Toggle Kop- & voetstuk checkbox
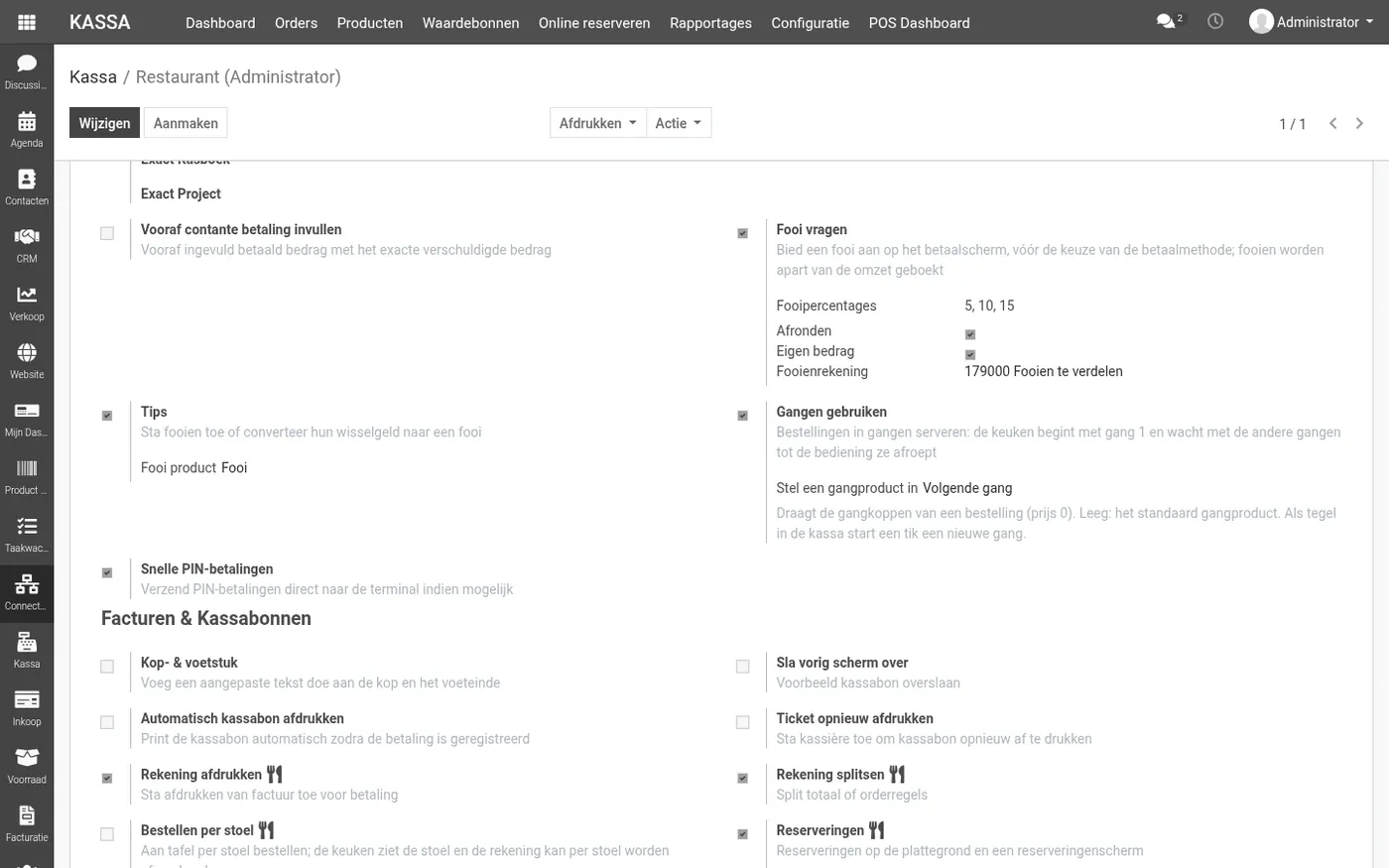The width and height of the screenshot is (1389, 868). (107, 667)
